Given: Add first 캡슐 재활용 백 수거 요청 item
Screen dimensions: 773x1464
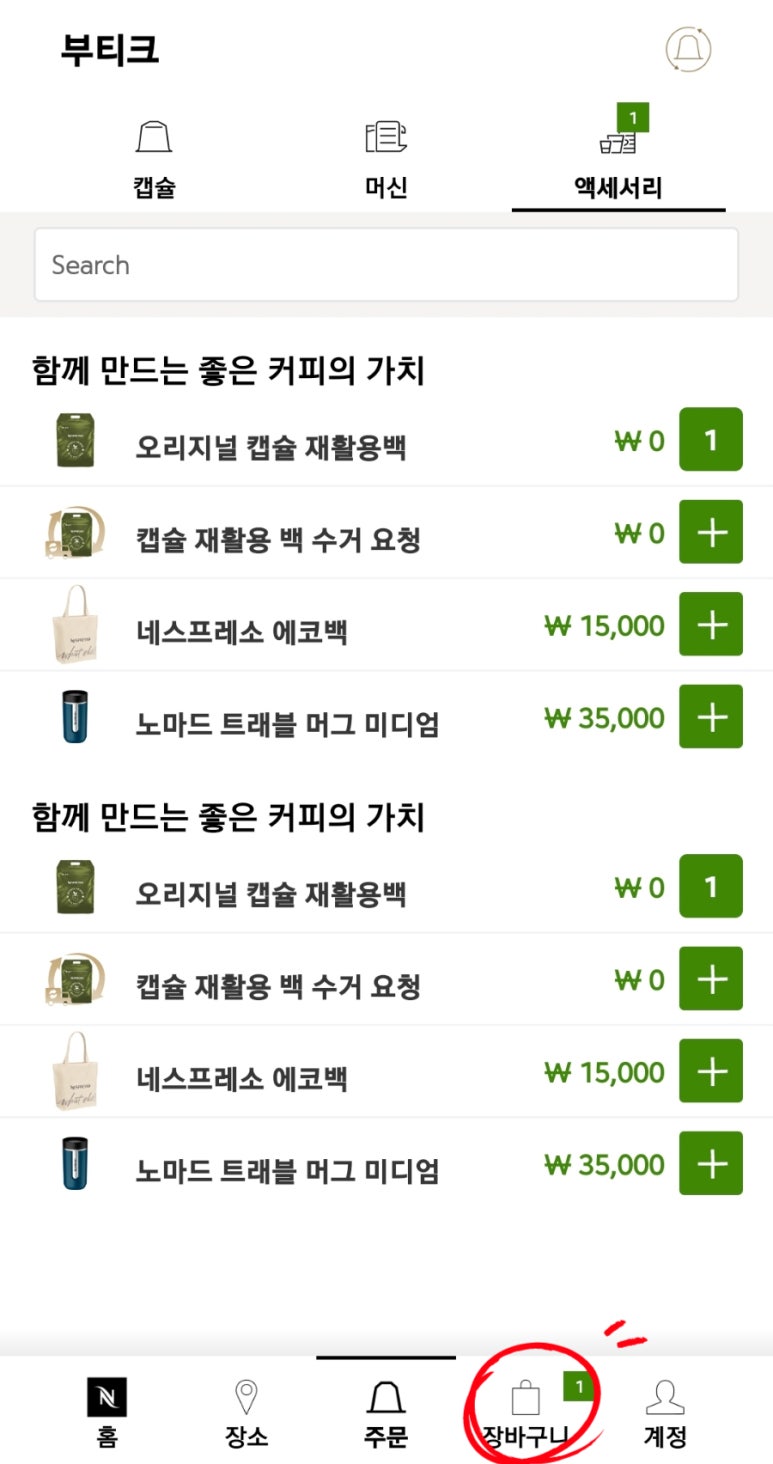Looking at the screenshot, I should pyautogui.click(x=711, y=532).
